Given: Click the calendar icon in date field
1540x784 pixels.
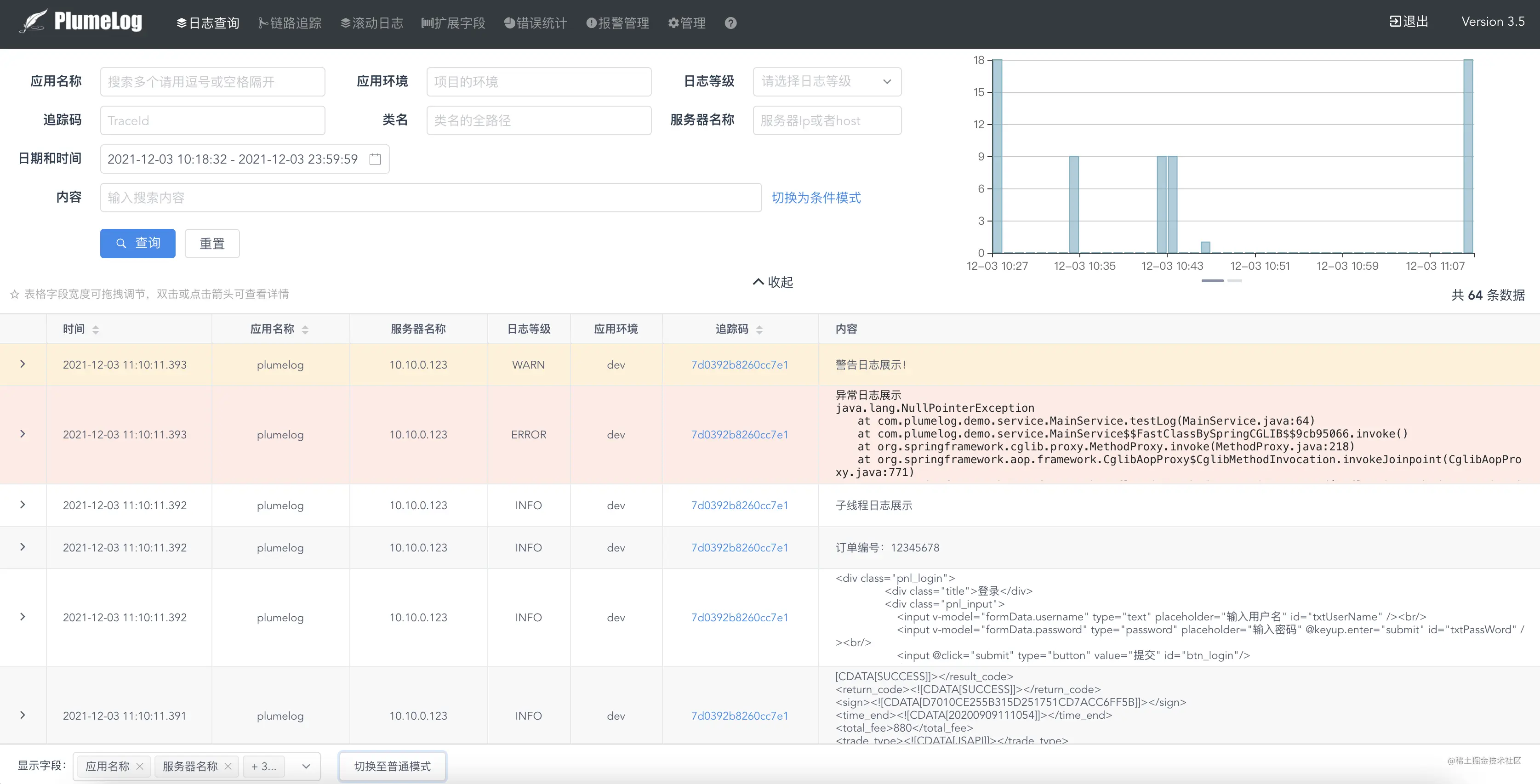Looking at the screenshot, I should pos(375,159).
